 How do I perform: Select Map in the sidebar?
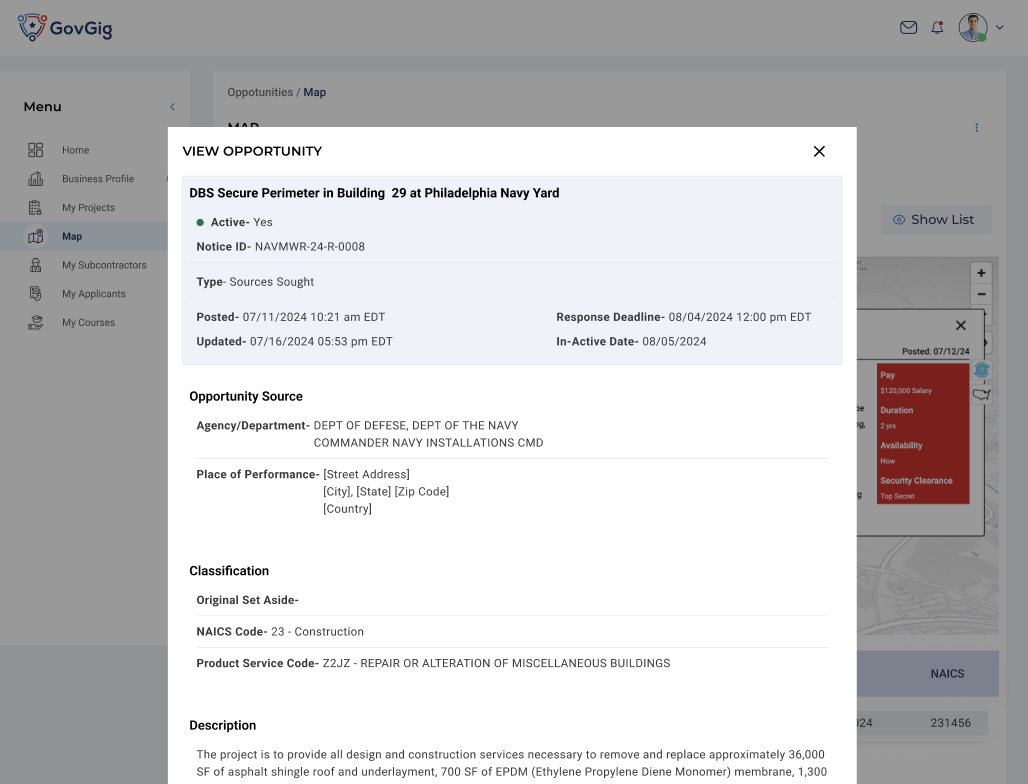point(72,237)
